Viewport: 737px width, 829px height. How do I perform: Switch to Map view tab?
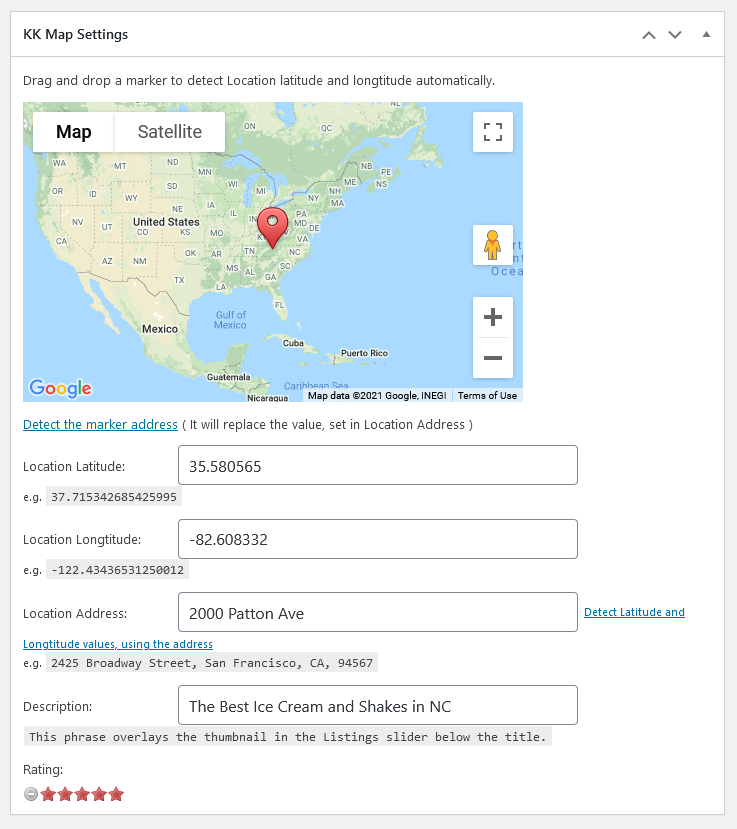coord(73,132)
